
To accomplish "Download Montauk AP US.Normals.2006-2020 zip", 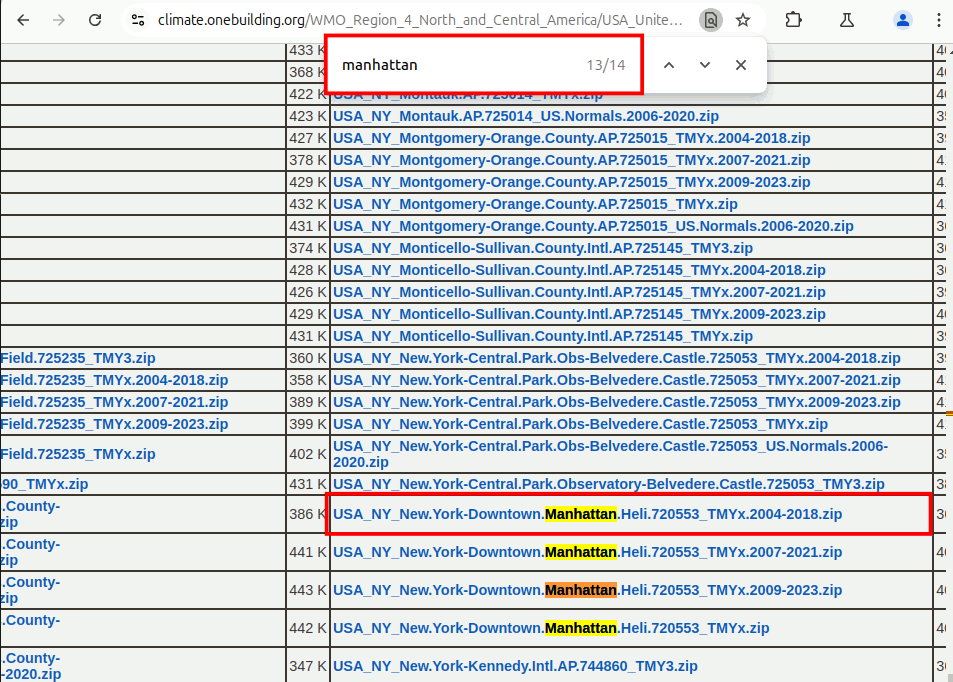I will [x=525, y=116].
